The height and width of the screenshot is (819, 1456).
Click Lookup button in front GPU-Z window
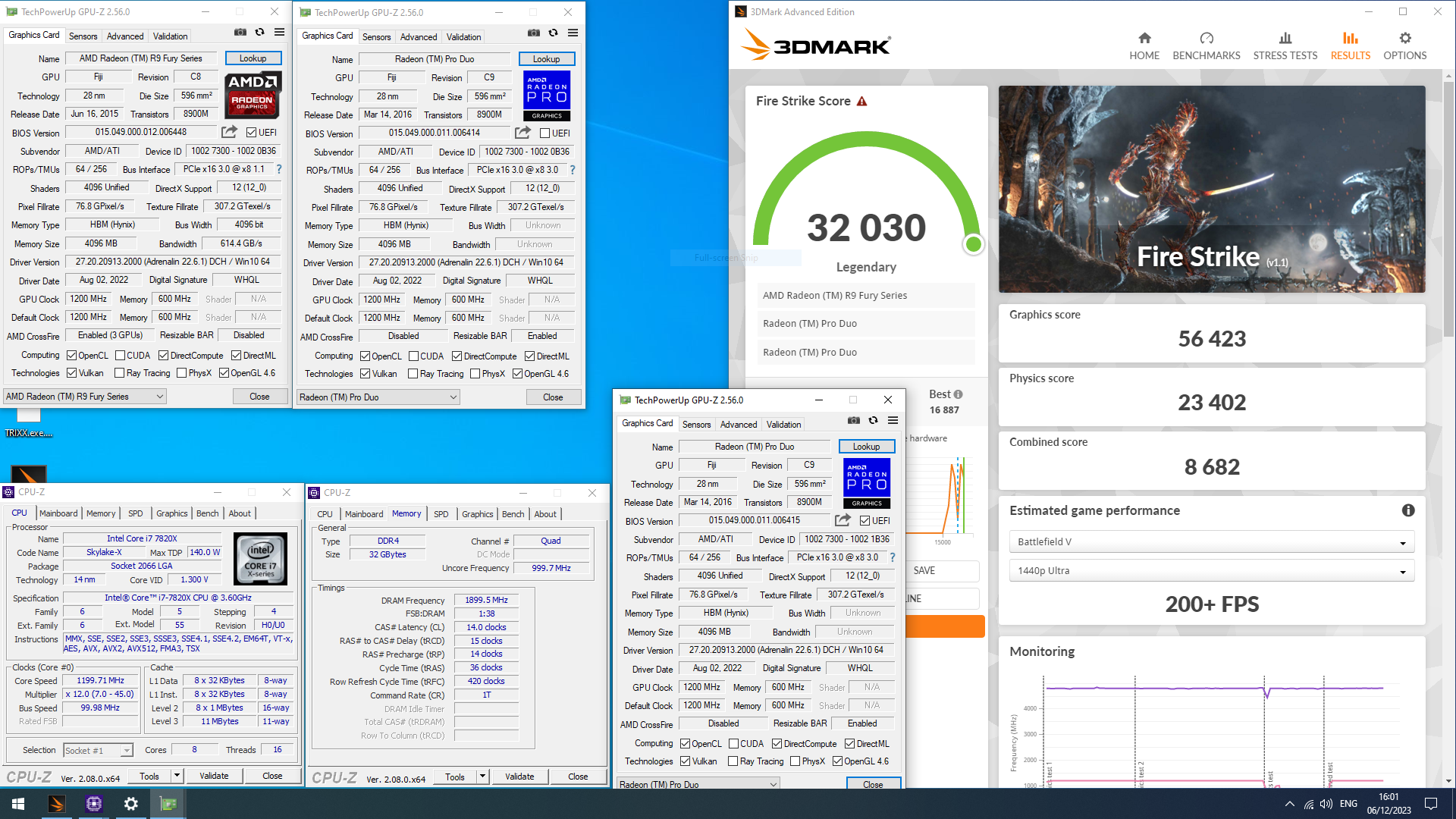point(866,447)
